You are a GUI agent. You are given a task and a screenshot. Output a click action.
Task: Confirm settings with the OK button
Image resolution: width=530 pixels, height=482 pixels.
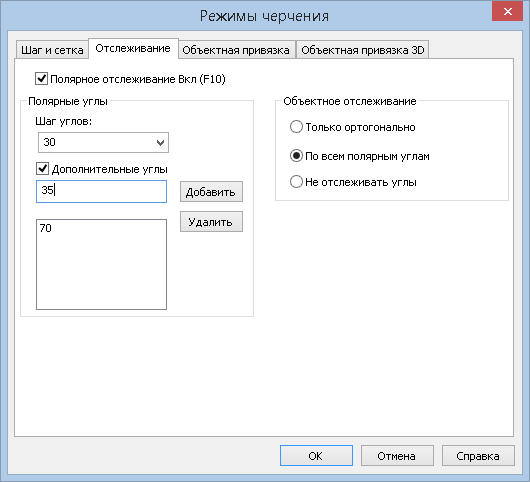pyautogui.click(x=316, y=456)
